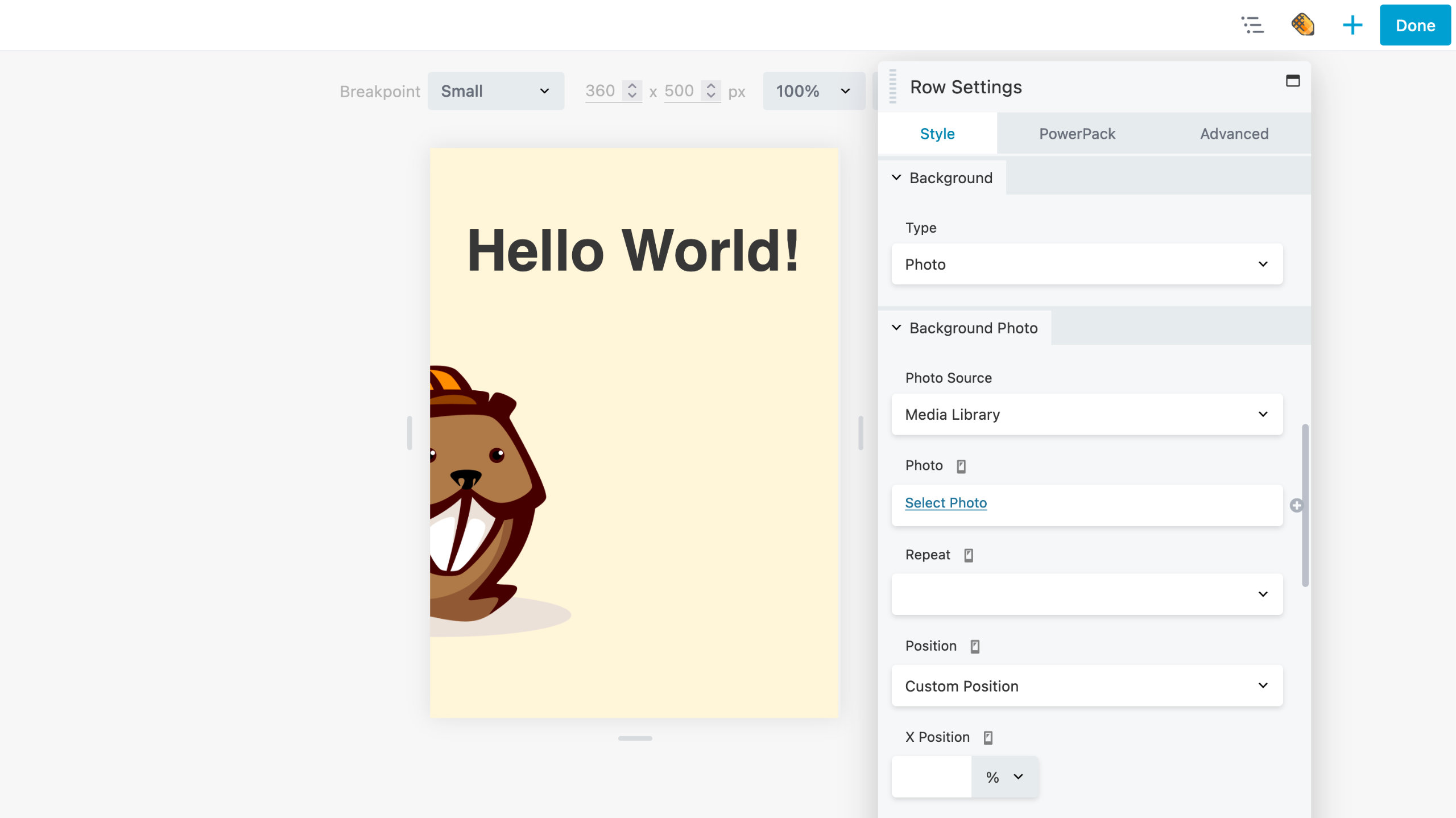
Task: Open the Outline panel icon
Action: (1252, 25)
